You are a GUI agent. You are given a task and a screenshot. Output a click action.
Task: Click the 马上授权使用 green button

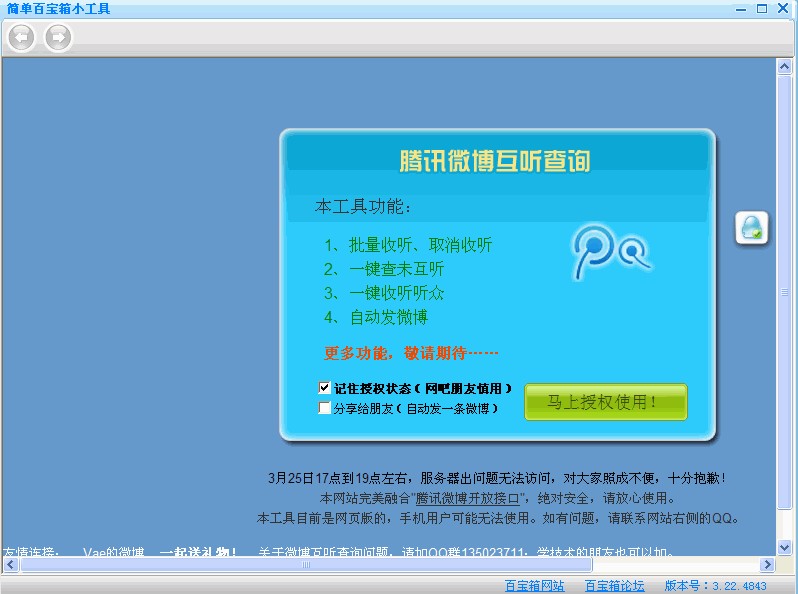[606, 402]
